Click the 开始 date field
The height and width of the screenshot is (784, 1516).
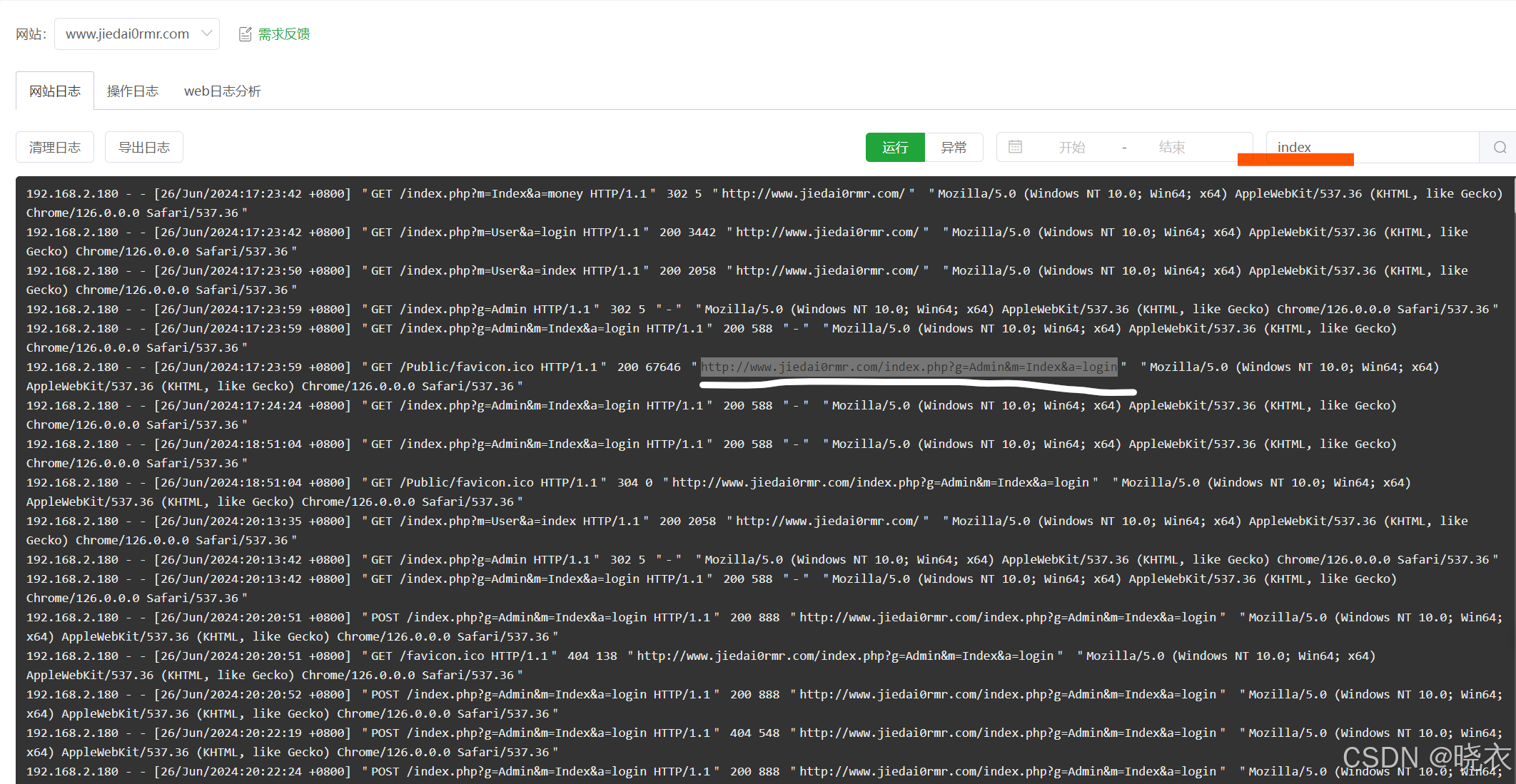click(x=1072, y=148)
